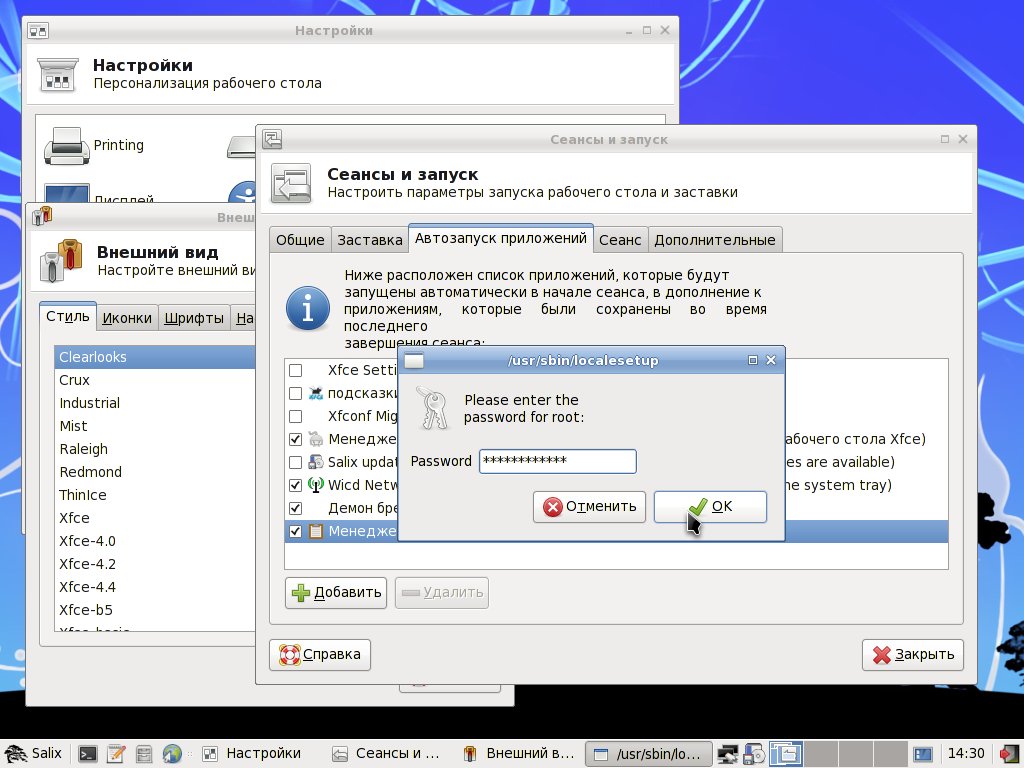Launch the terminal from the panel
The width and height of the screenshot is (1024, 768).
tap(88, 754)
